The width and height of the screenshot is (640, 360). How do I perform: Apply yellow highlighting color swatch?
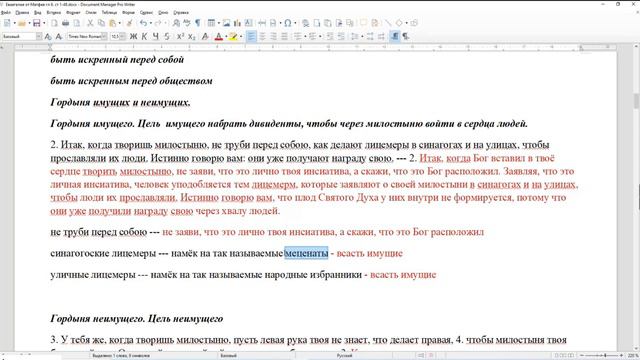coord(233,37)
